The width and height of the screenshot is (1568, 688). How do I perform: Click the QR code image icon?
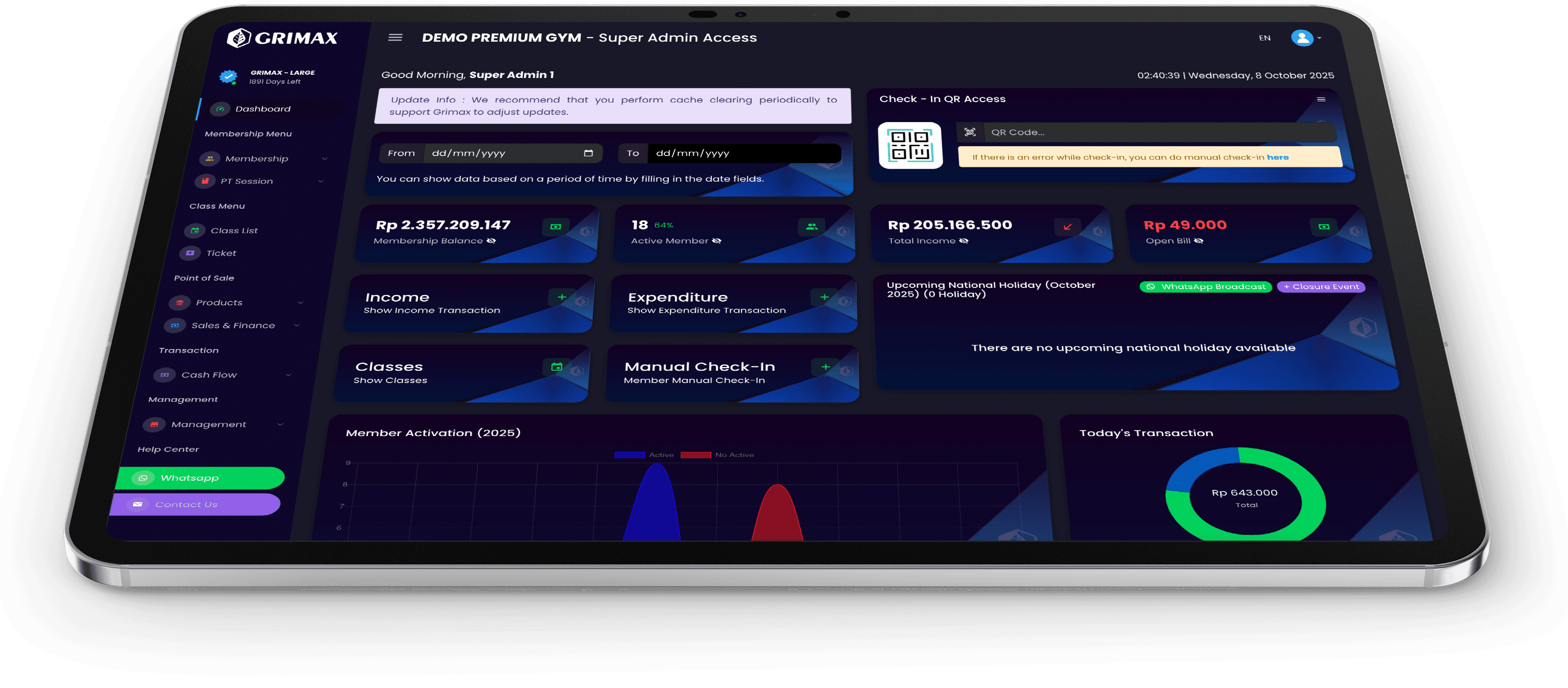click(x=910, y=145)
